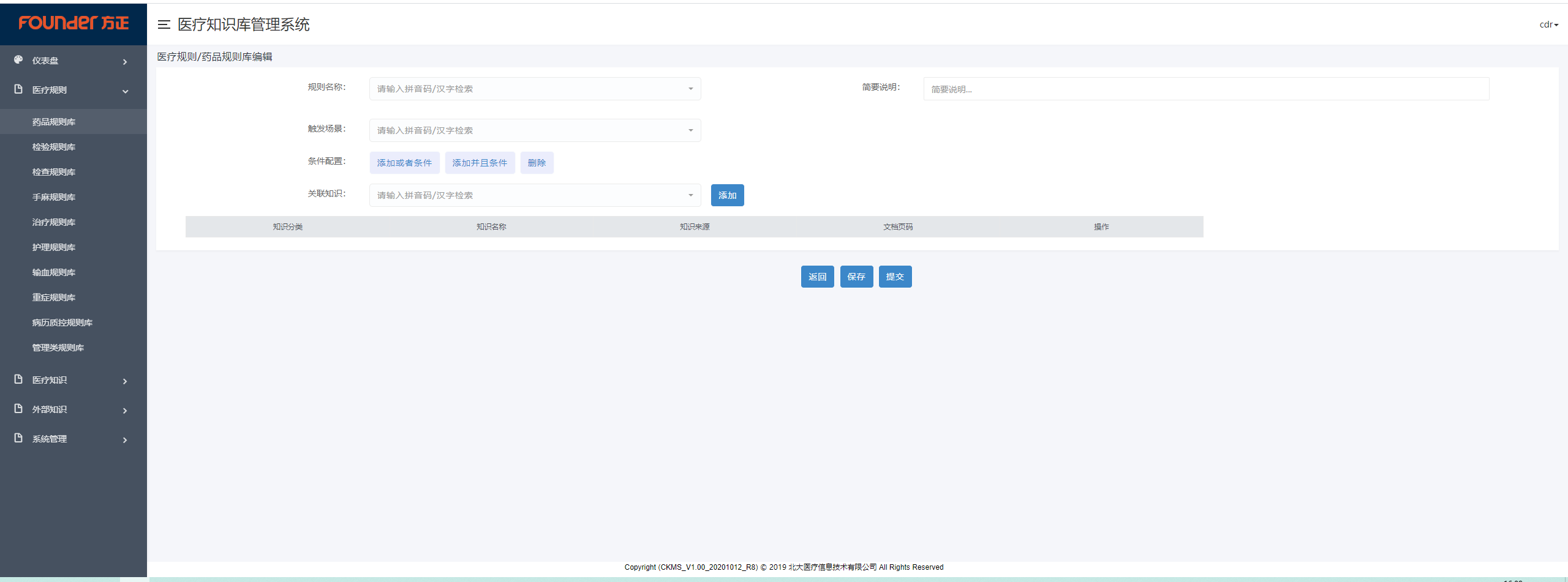Expand the 外部知识 menu chevron
The height and width of the screenshot is (582, 1568).
click(125, 411)
